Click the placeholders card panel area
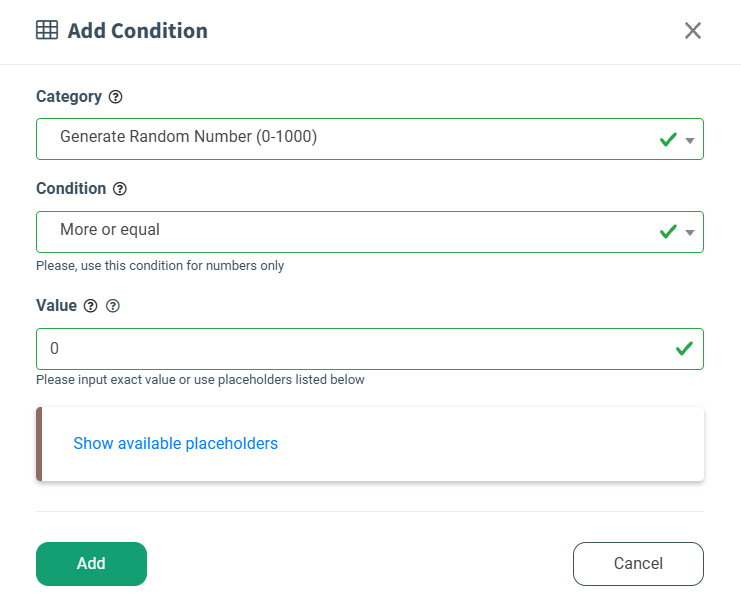The image size is (741, 612). coord(480,443)
